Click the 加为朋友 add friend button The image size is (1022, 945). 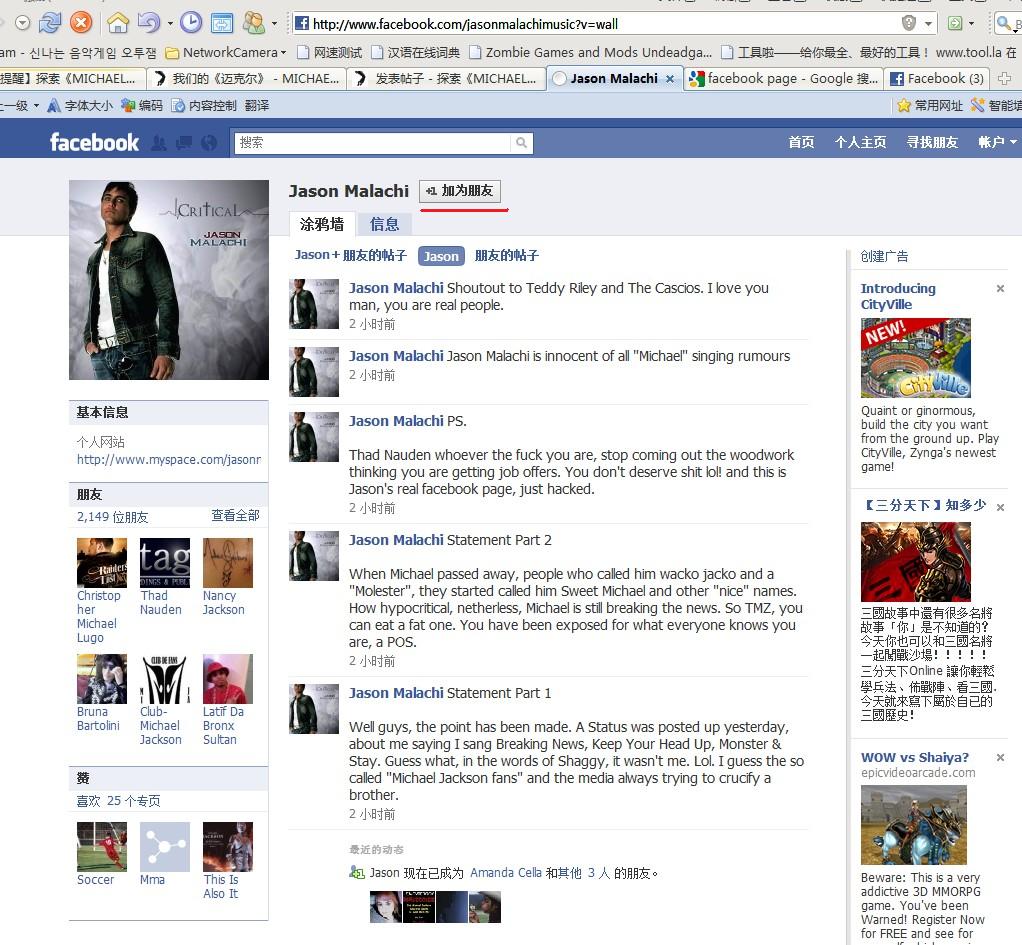click(460, 191)
